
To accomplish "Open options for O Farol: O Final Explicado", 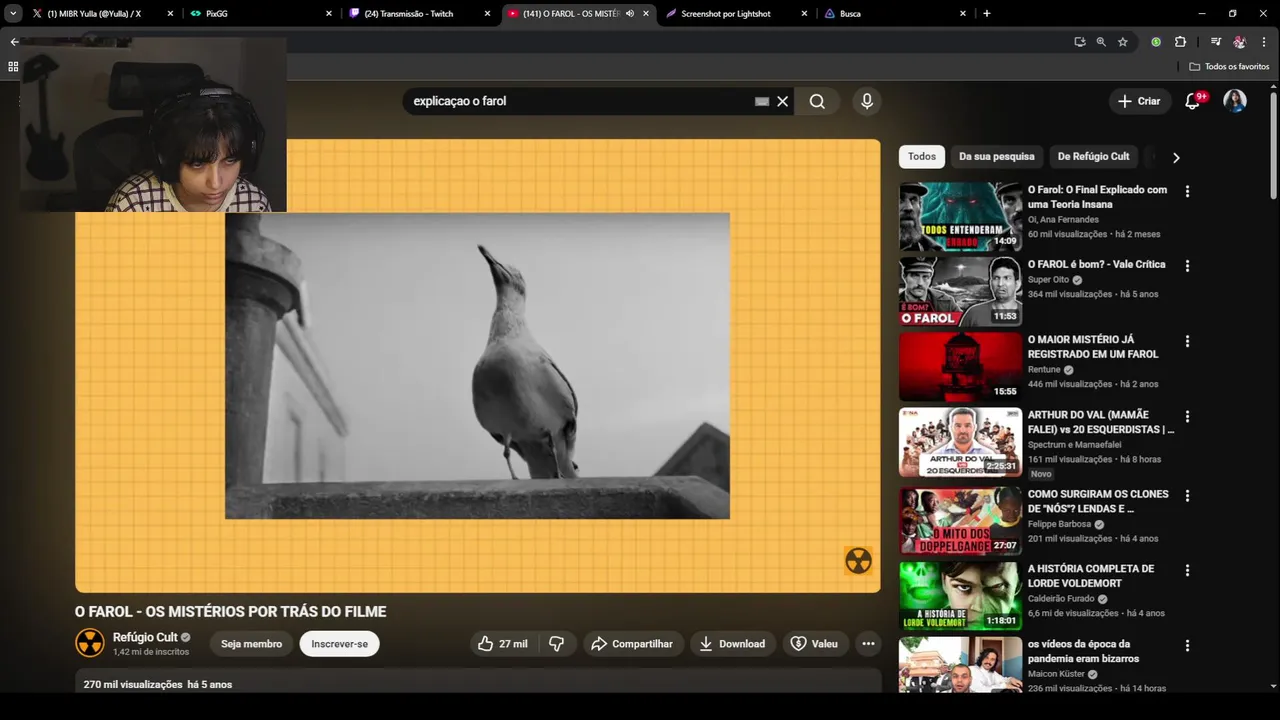I will (1187, 191).
